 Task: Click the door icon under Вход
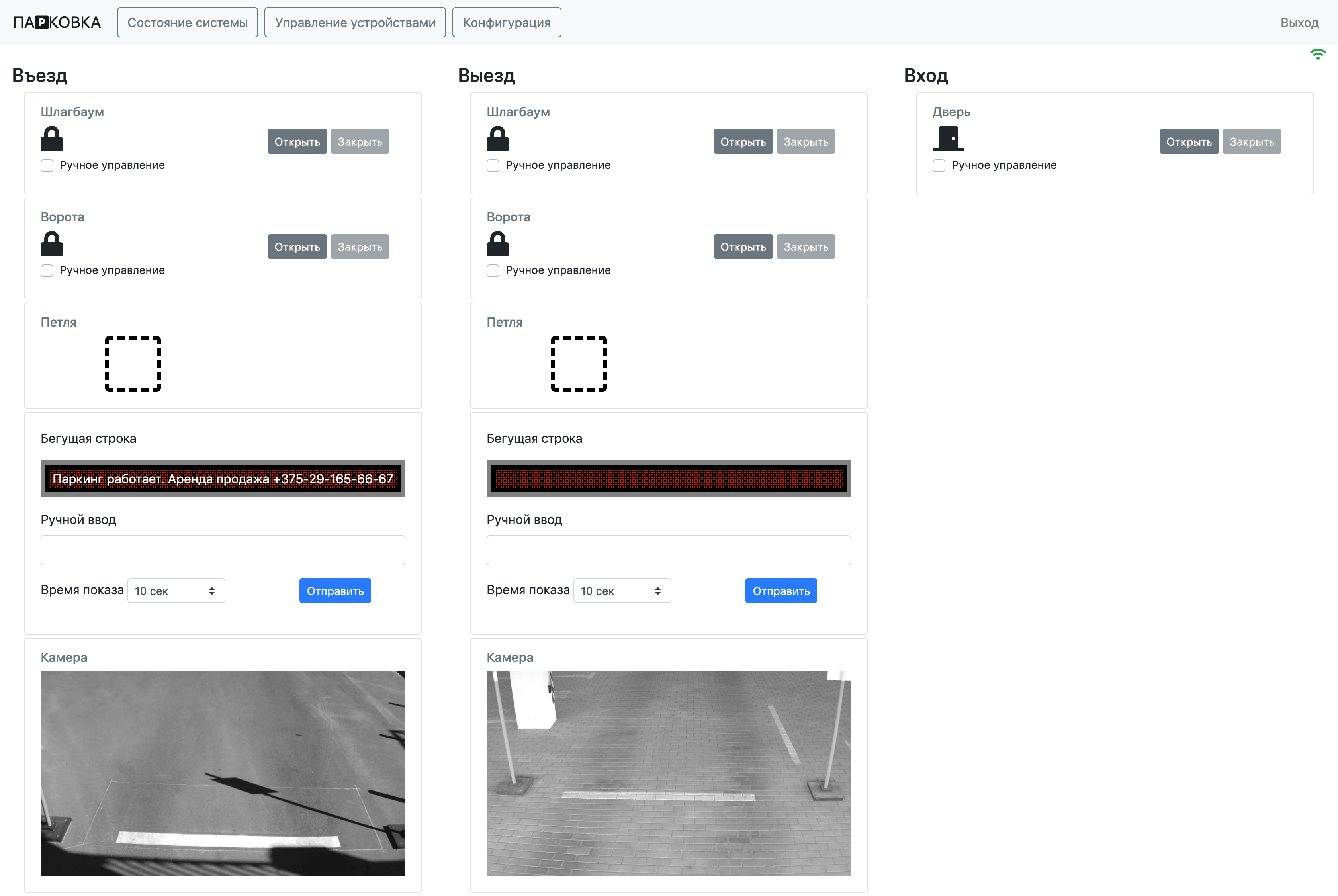pyautogui.click(x=948, y=139)
